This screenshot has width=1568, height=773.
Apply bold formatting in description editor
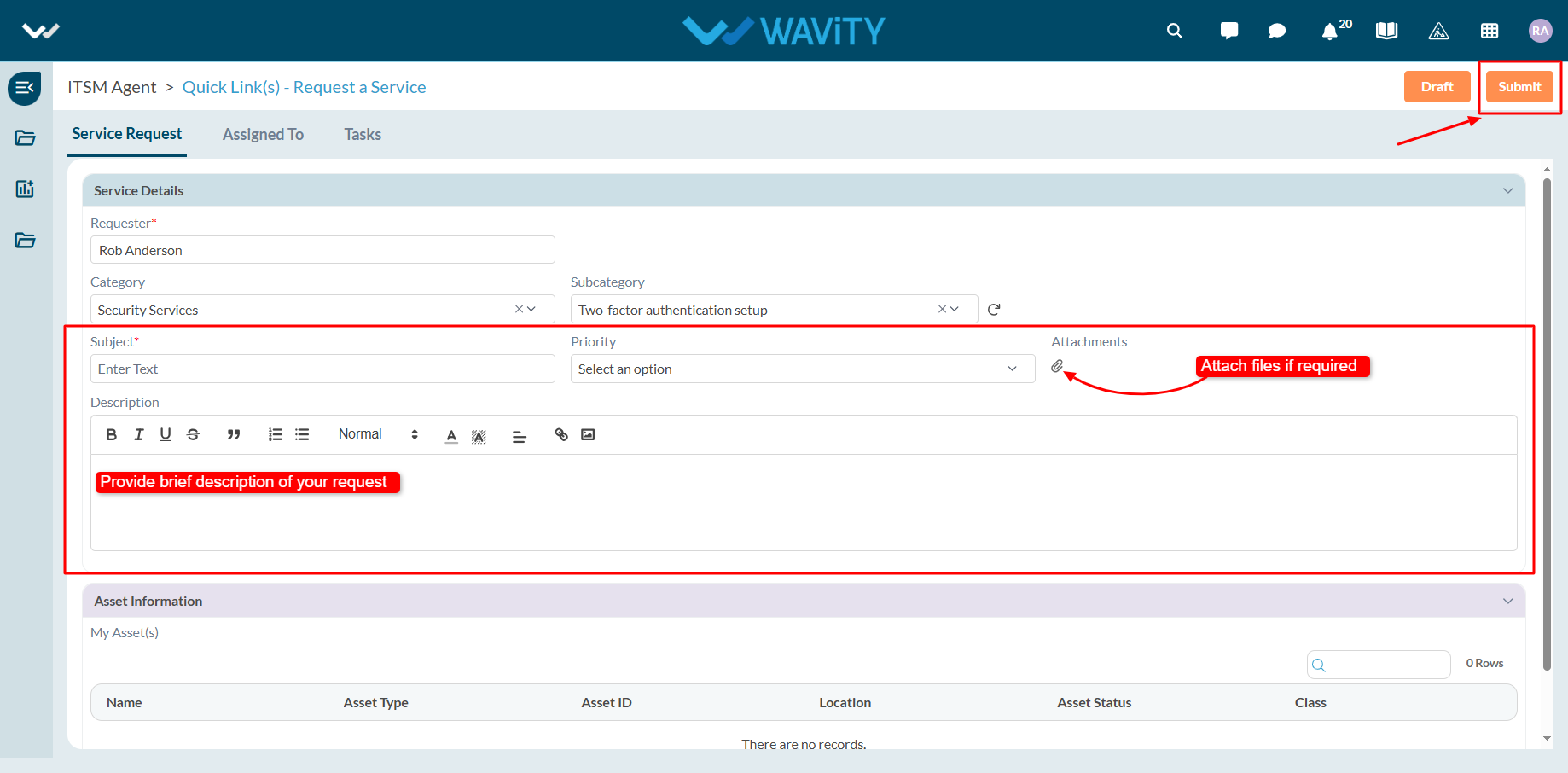click(112, 434)
